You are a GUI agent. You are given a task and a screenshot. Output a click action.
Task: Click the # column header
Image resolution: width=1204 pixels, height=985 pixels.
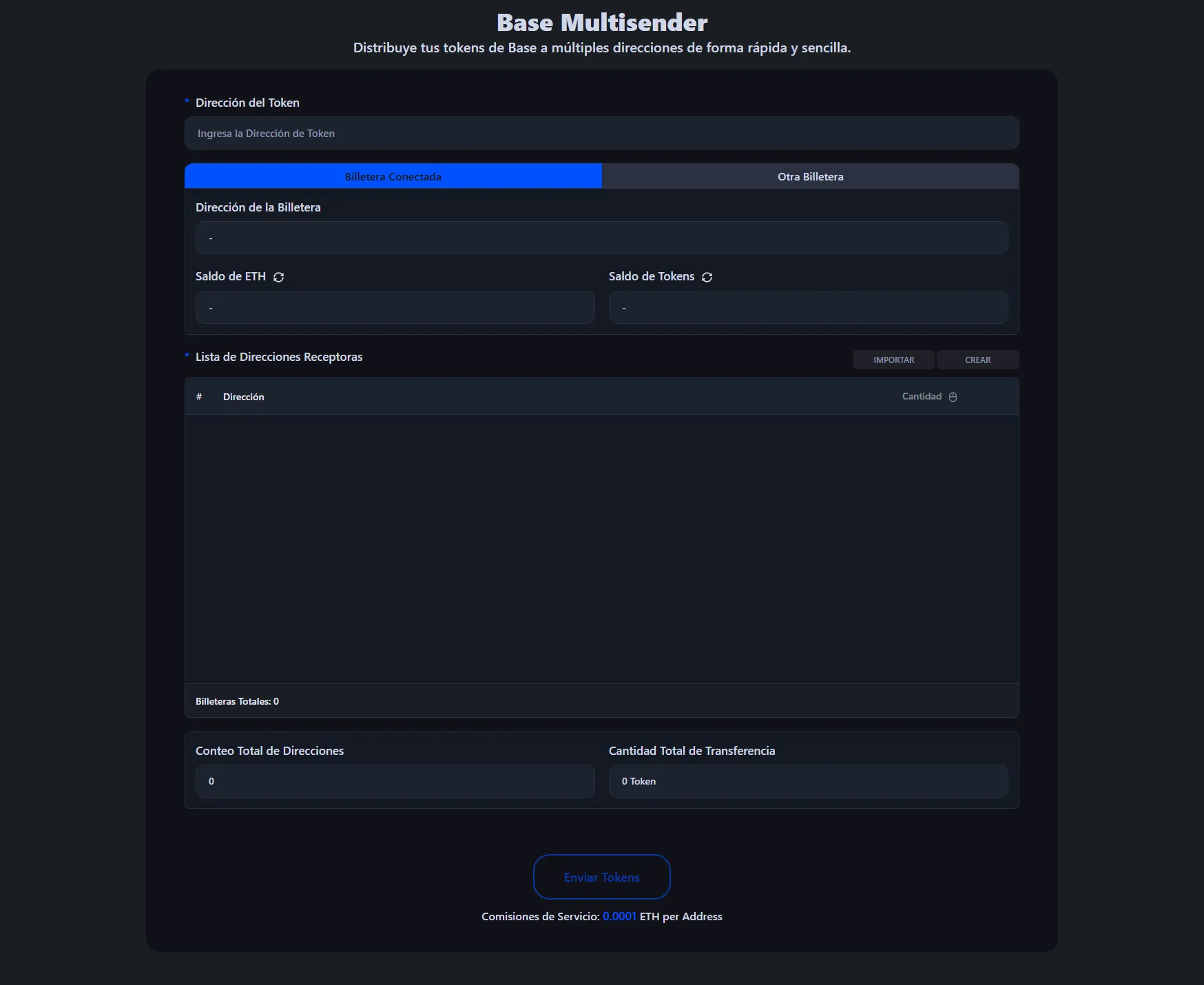pos(199,397)
